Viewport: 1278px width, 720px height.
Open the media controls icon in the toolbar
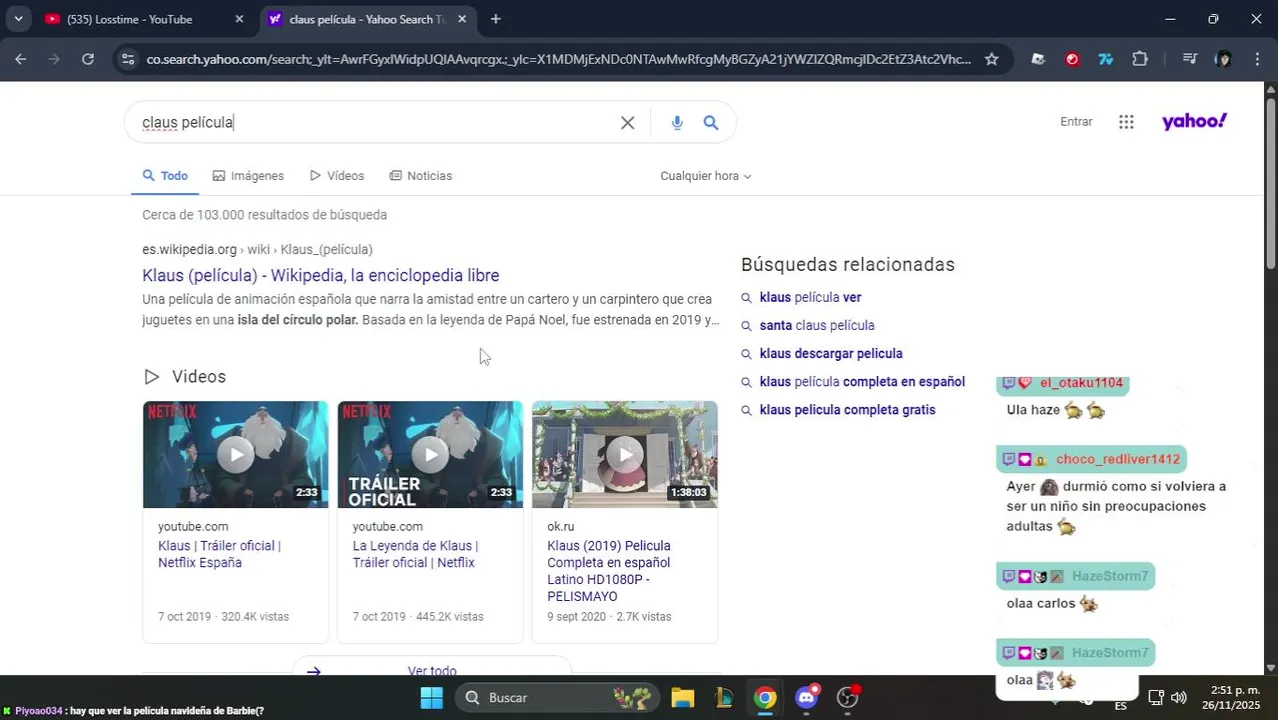pyautogui.click(x=1189, y=59)
